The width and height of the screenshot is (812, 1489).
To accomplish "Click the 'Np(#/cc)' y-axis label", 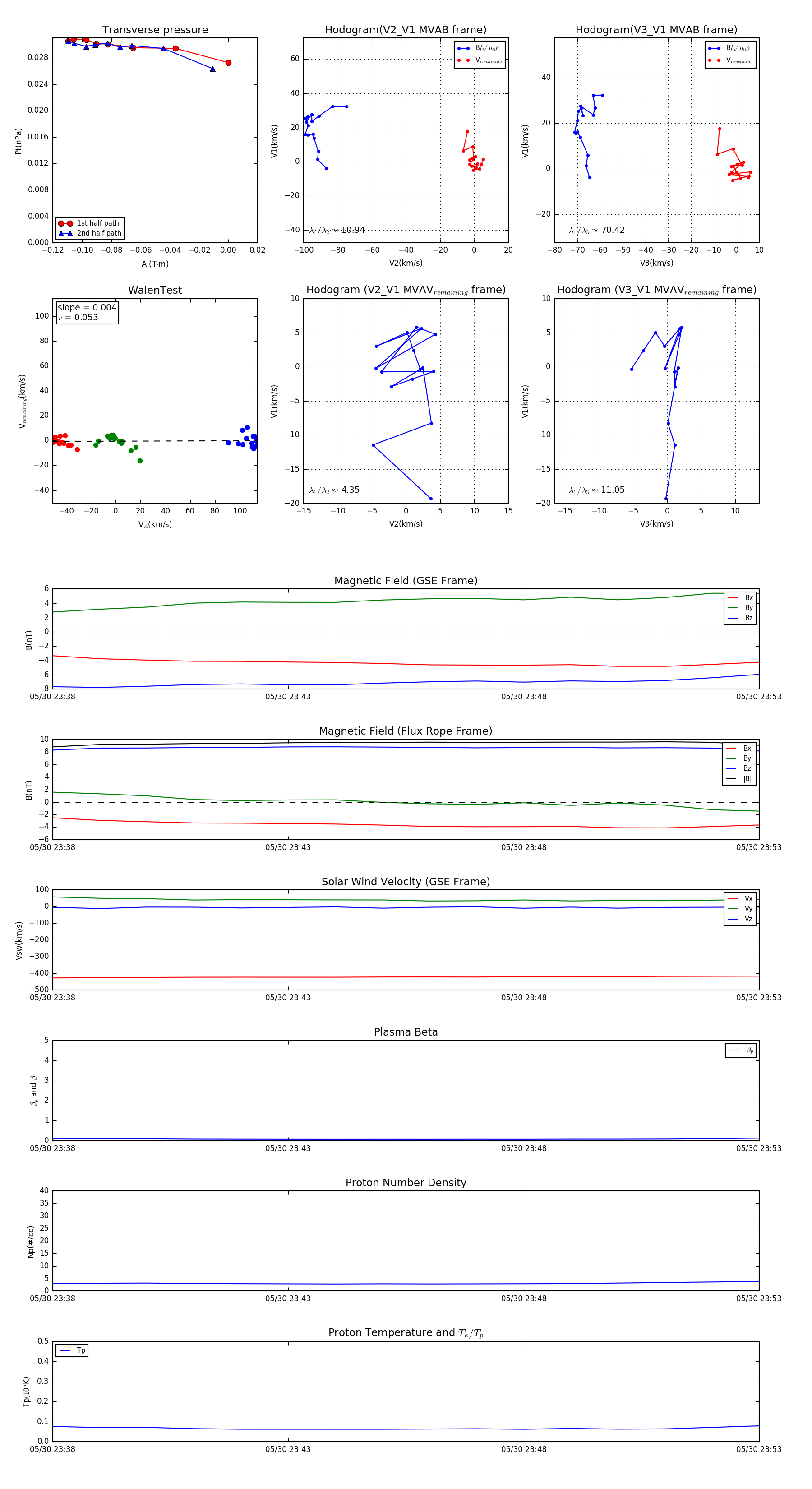I will (31, 1241).
